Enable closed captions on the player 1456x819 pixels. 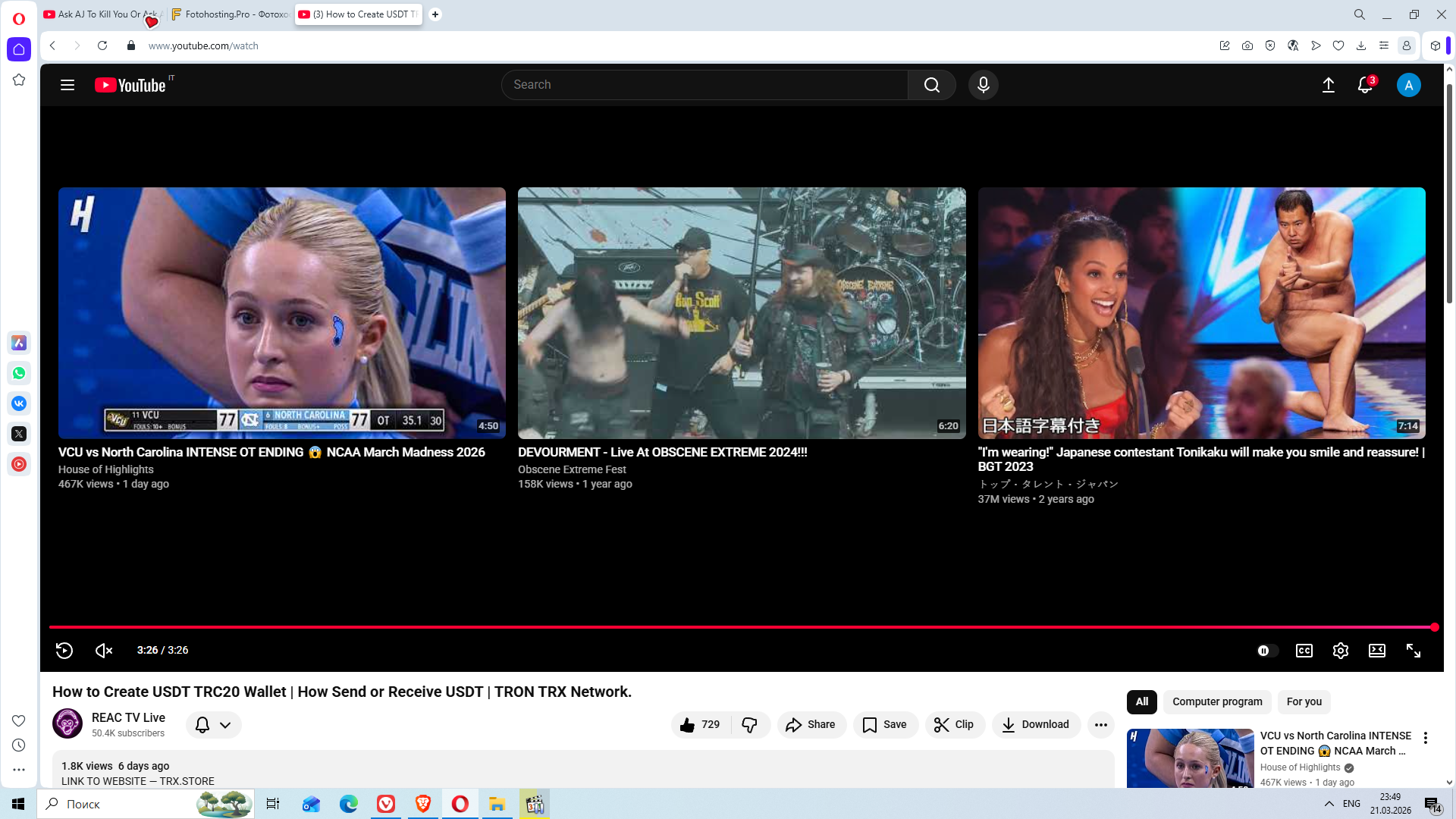click(1304, 651)
